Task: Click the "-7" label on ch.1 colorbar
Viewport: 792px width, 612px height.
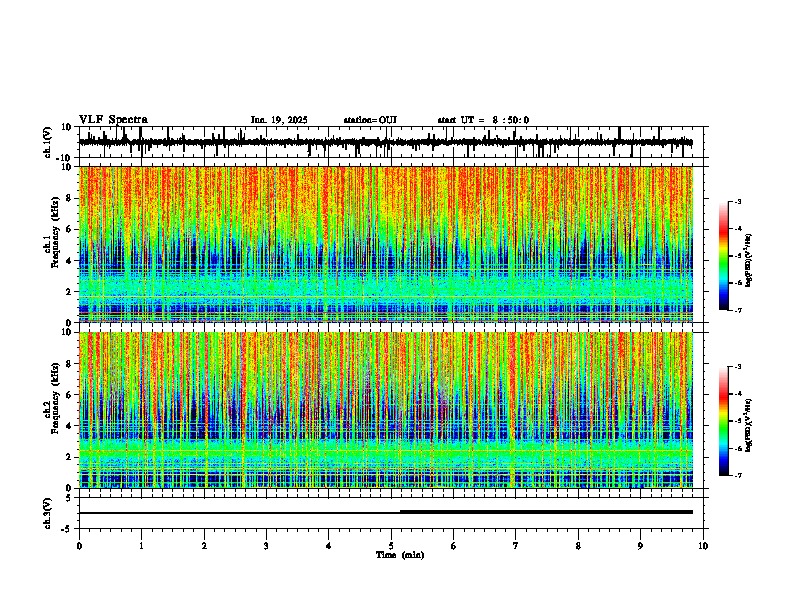Action: [738, 310]
